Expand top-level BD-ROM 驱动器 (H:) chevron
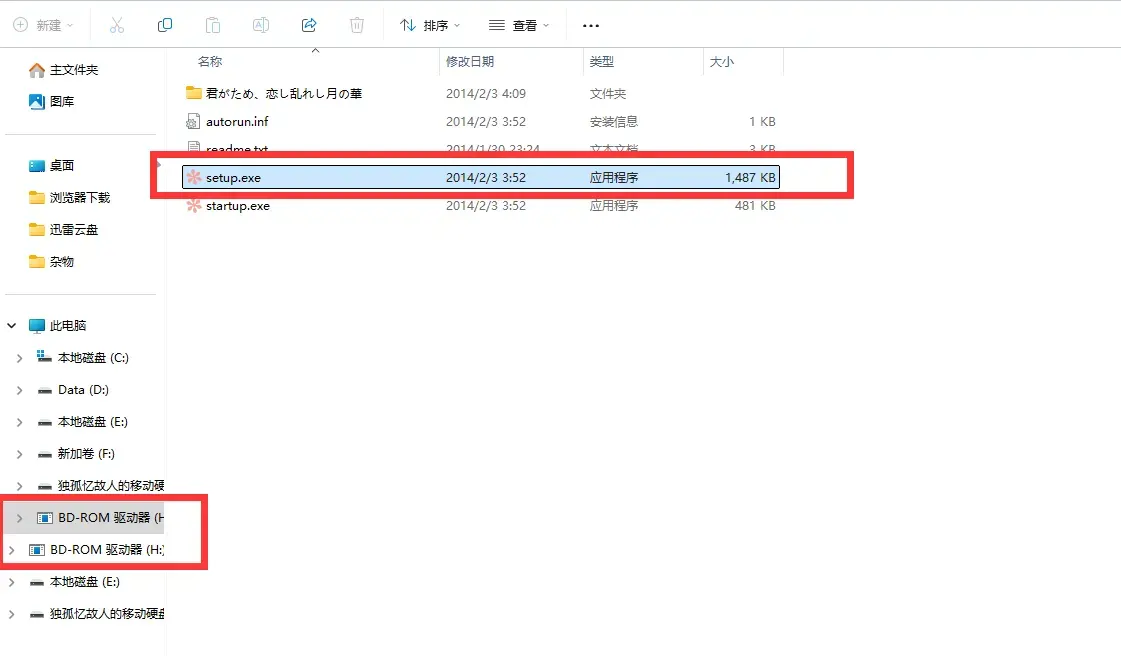The height and width of the screenshot is (656, 1121). [11, 550]
